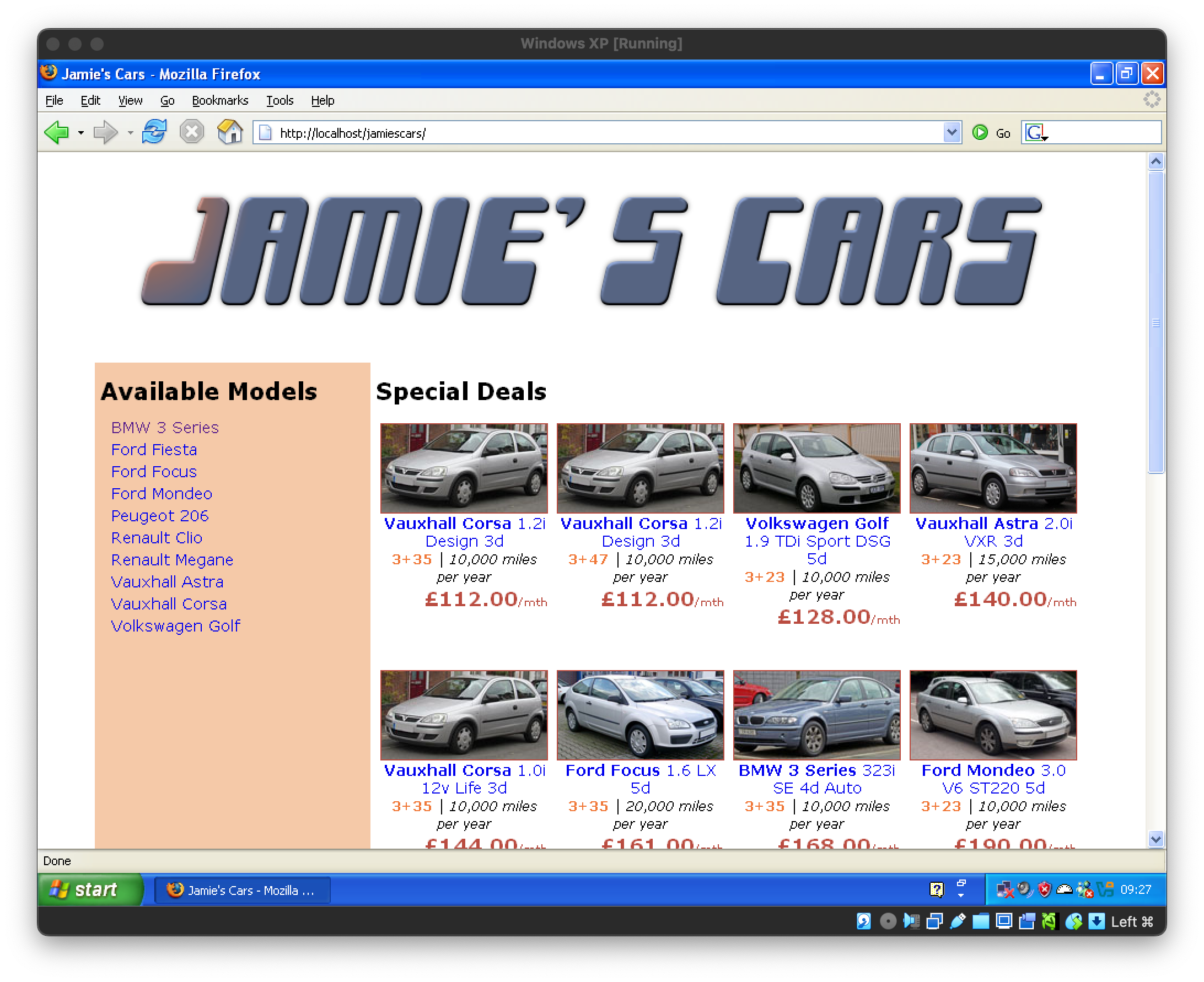Screen dimensions: 1204x982
Task: Click the VirtualBox optical disc icon
Action: pyautogui.click(x=888, y=921)
